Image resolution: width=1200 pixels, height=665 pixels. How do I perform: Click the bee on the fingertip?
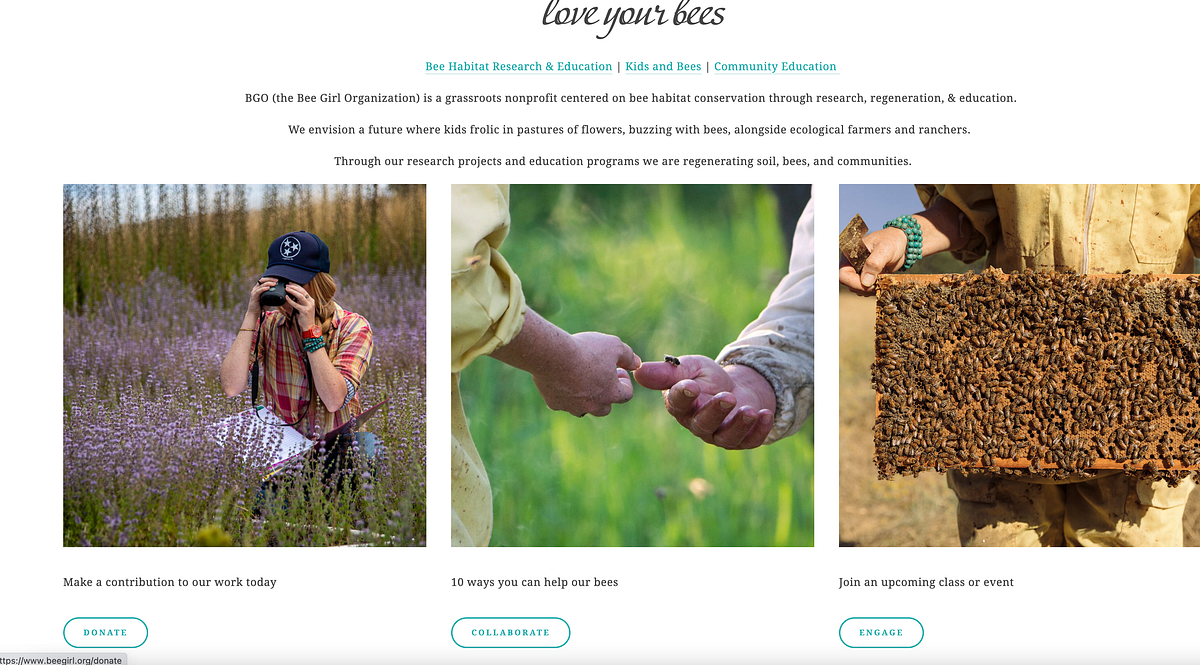(672, 359)
